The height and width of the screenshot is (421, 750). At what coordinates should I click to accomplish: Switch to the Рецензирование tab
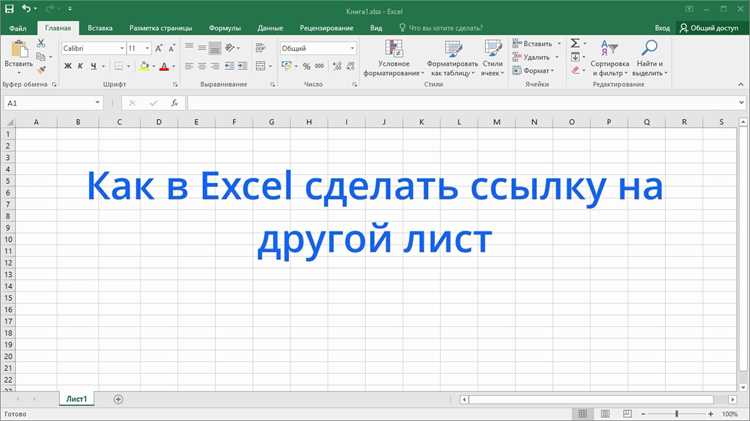click(326, 28)
